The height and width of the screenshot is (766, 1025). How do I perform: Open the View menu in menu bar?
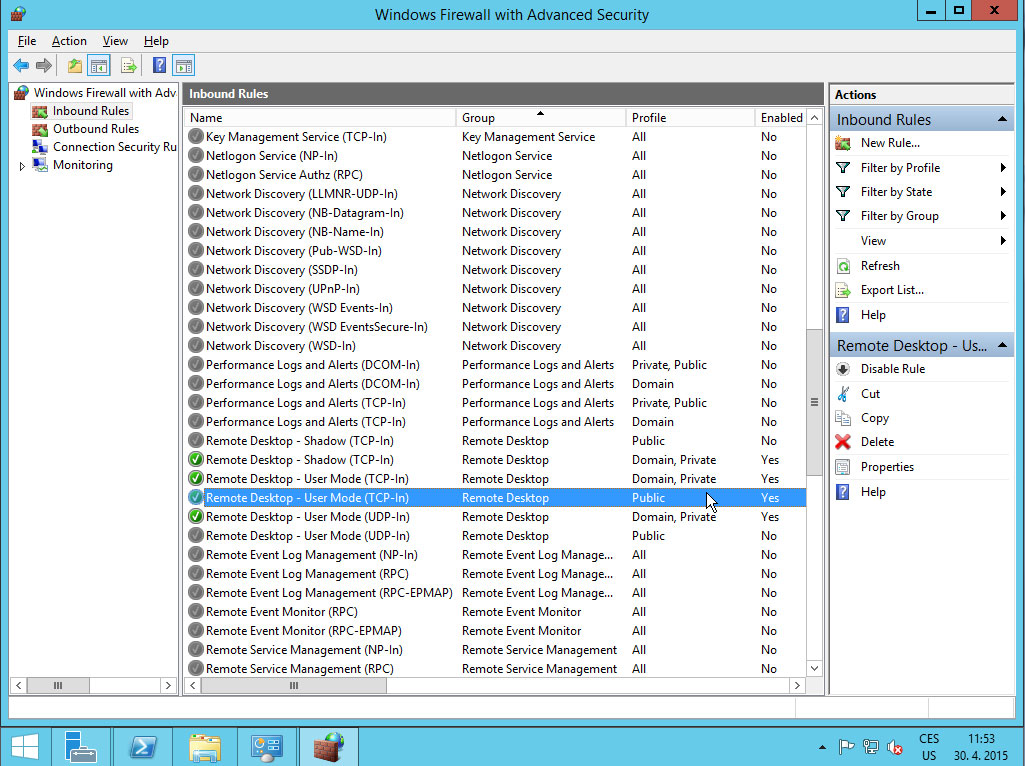click(x=115, y=41)
